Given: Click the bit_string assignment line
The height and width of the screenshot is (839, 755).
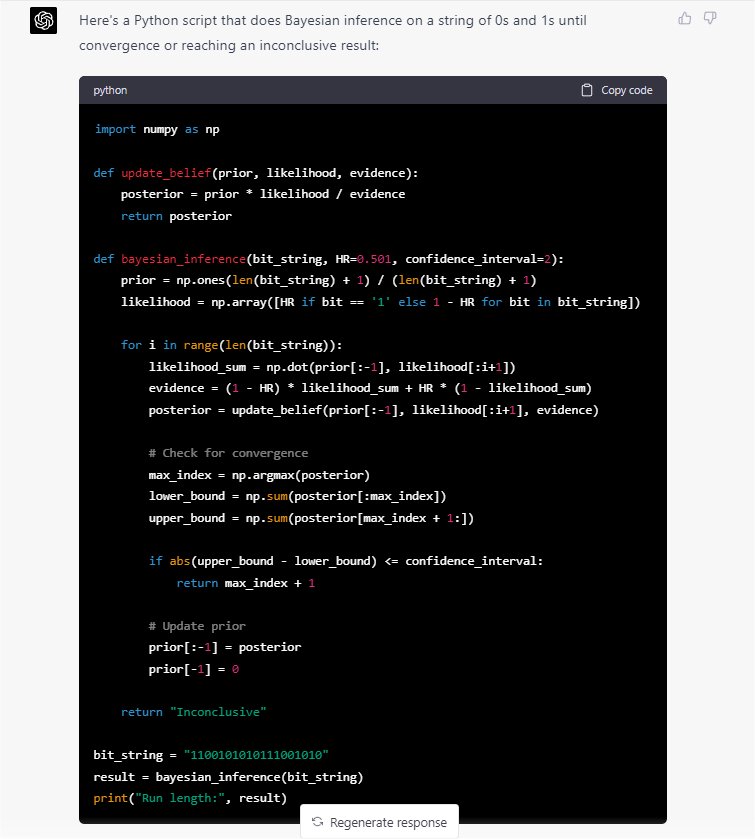Looking at the screenshot, I should (x=211, y=755).
